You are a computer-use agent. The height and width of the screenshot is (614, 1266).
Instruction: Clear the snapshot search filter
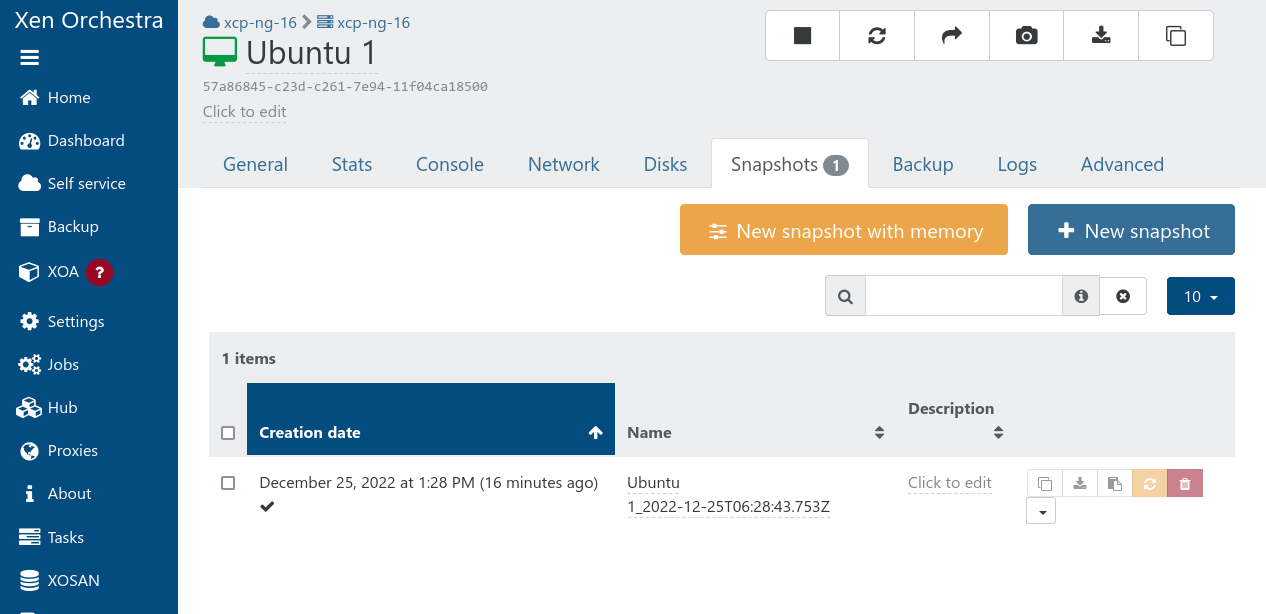1123,296
